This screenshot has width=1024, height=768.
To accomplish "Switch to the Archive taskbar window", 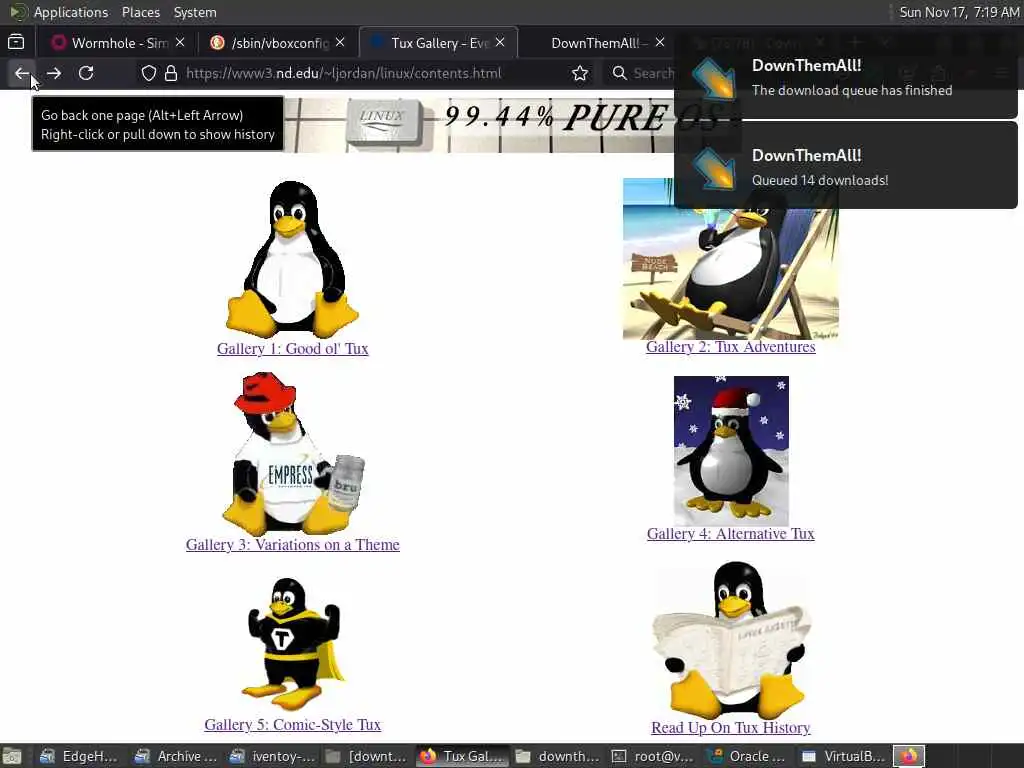I will point(175,756).
